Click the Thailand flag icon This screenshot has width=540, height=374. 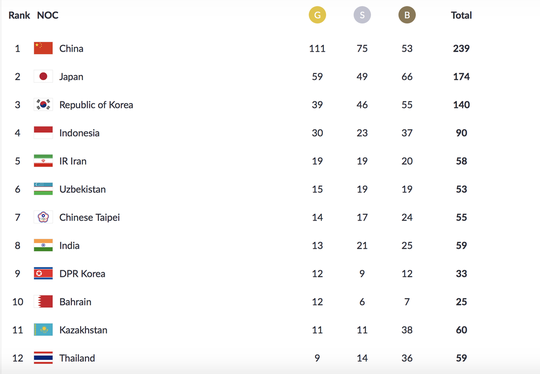43,357
